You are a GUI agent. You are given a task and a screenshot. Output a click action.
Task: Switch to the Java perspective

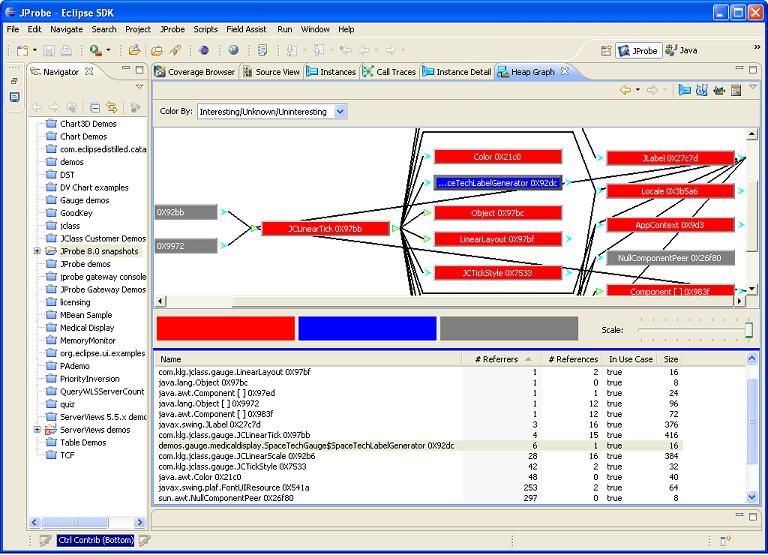(681, 50)
